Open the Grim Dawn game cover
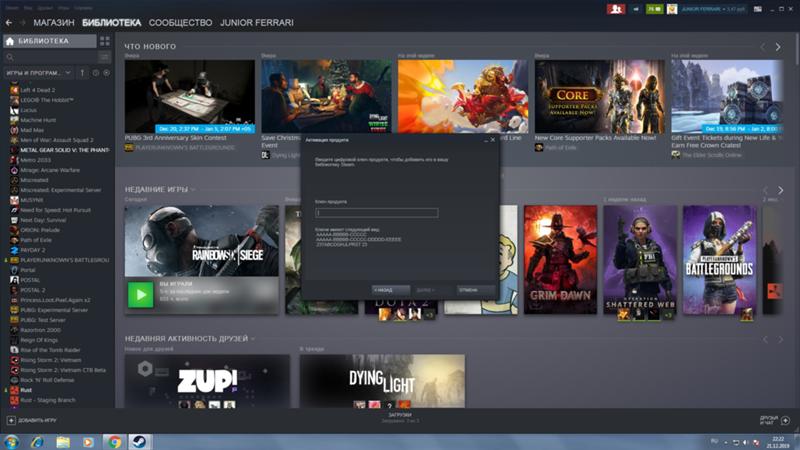Viewport: 800px width, 450px height. [x=560, y=260]
